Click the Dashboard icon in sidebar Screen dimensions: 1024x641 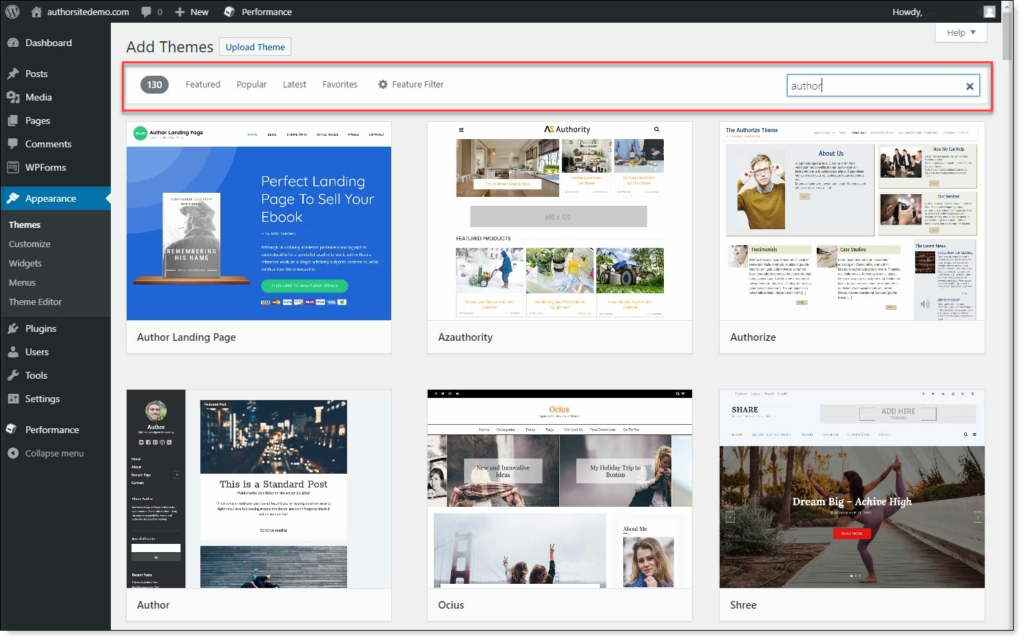(13, 43)
